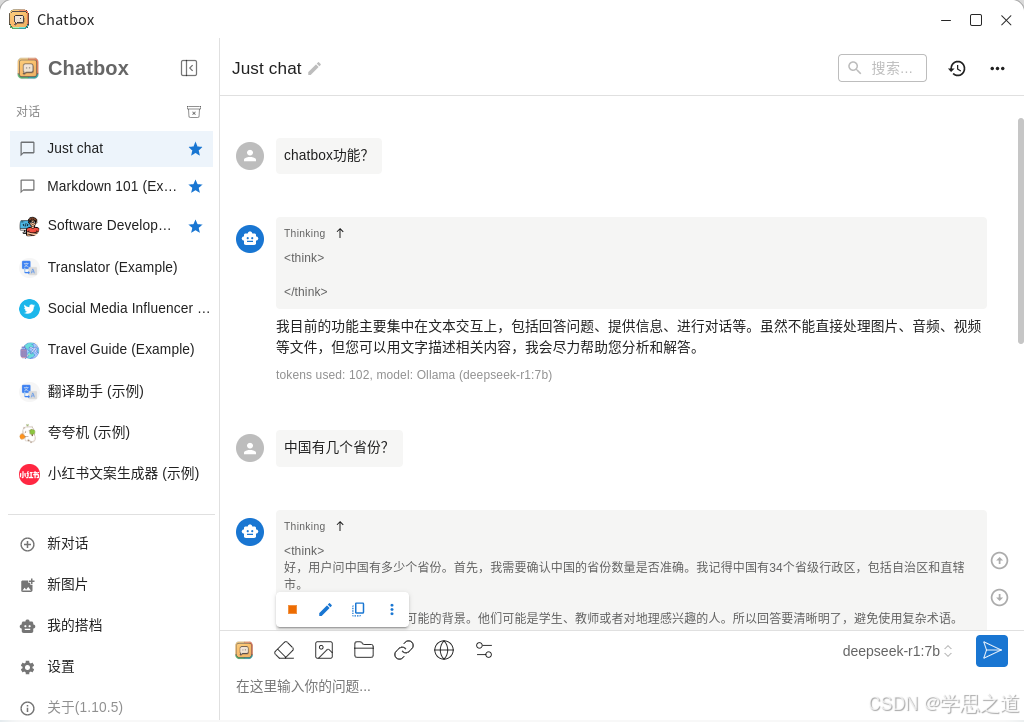
Task: Open Markdown 101 (Example) conversation
Action: pyautogui.click(x=111, y=187)
